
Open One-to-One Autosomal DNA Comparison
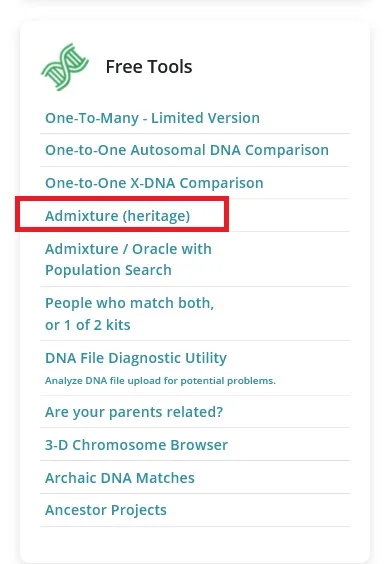click(x=187, y=150)
